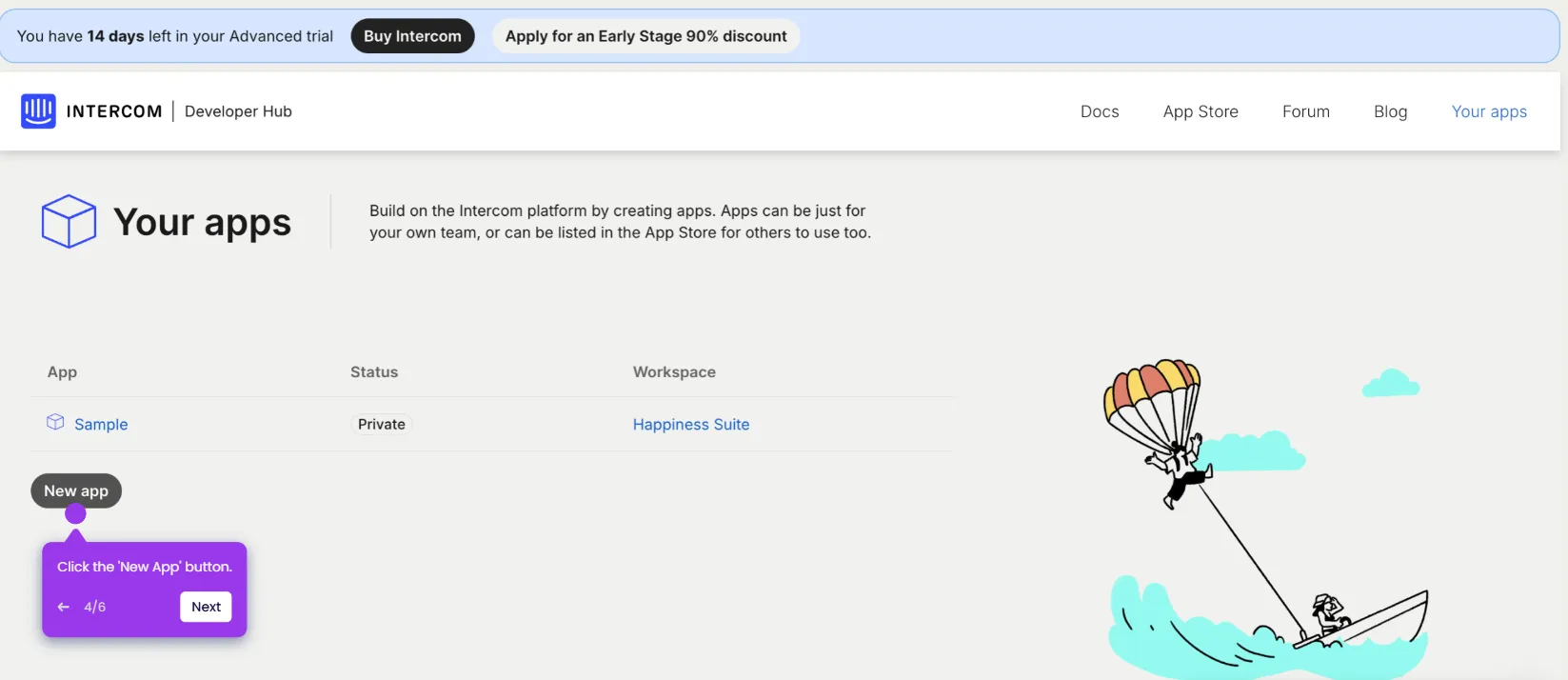Click the INTERCOM wordmark text
1568x680 pixels.
pyautogui.click(x=114, y=111)
